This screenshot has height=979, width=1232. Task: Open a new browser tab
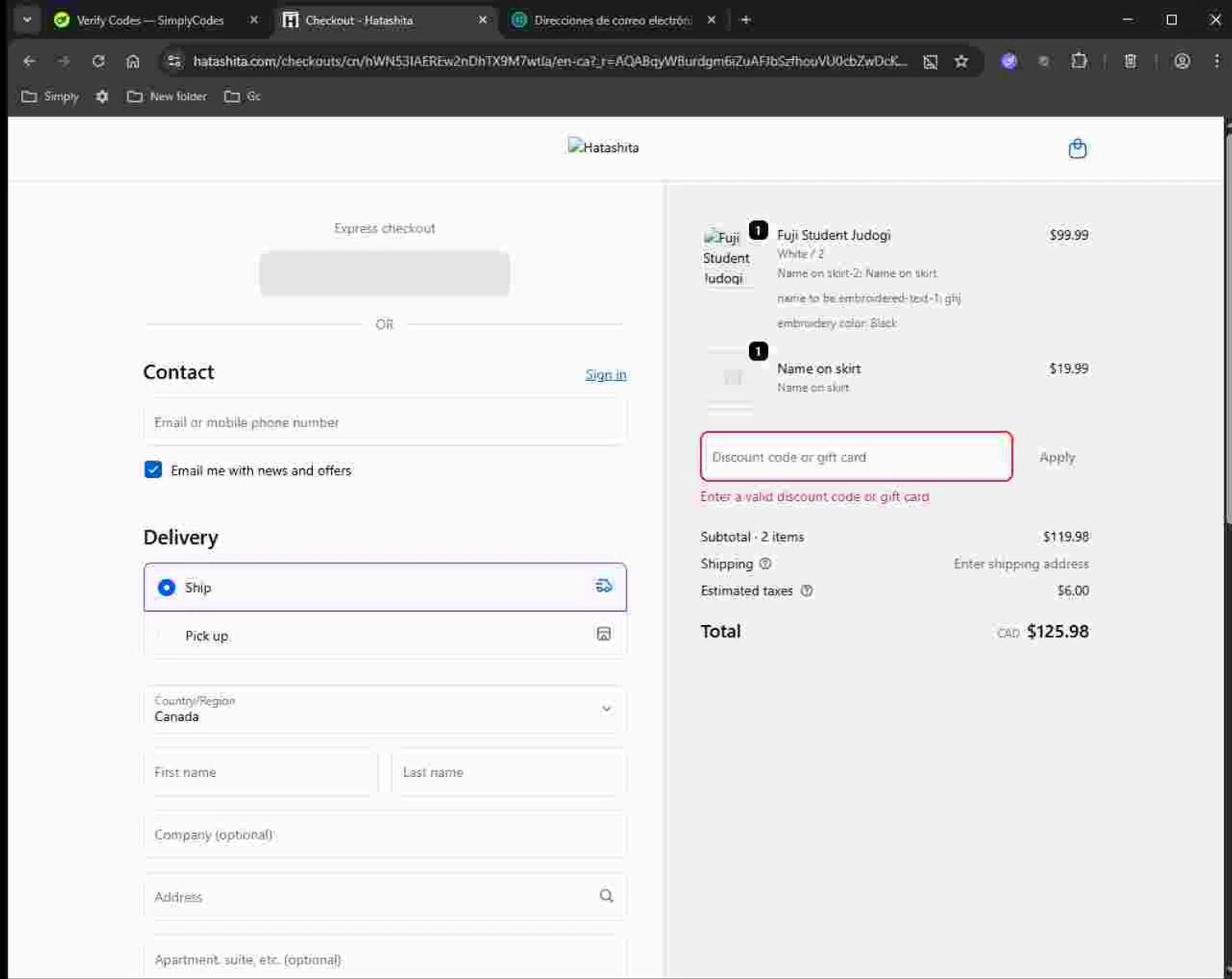point(745,20)
